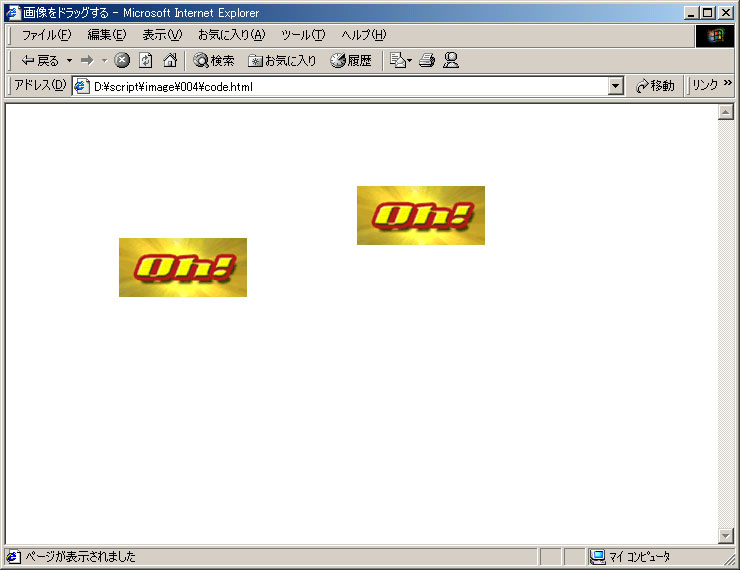Viewport: 740px width, 570px height.
Task: Click the Print icon in toolbar
Action: pyautogui.click(x=427, y=60)
